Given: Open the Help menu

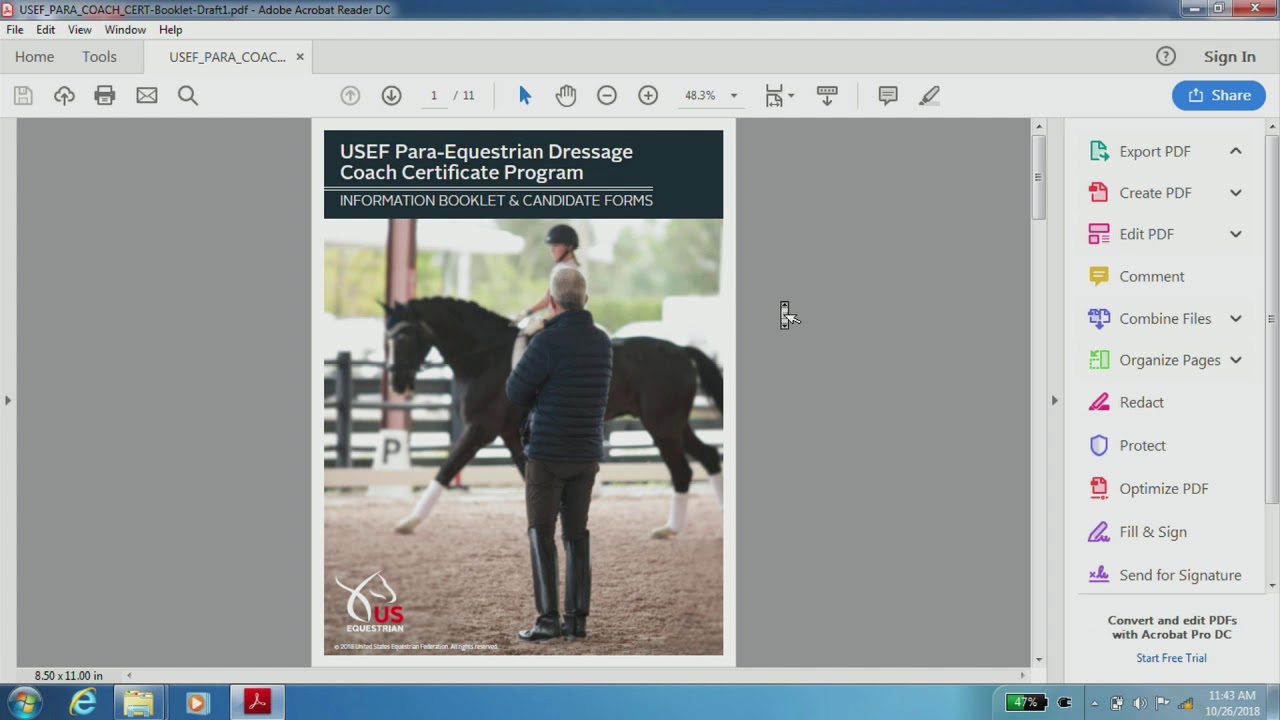Looking at the screenshot, I should [x=170, y=30].
